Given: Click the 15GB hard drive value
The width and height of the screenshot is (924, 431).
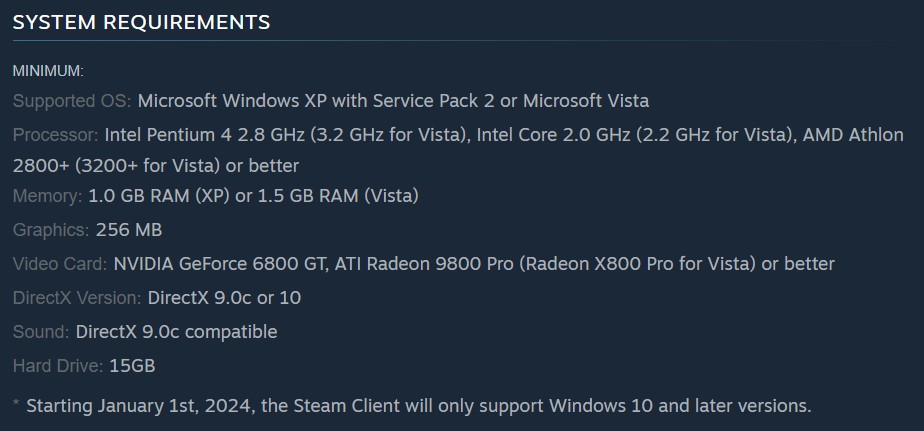Looking at the screenshot, I should pos(133,366).
